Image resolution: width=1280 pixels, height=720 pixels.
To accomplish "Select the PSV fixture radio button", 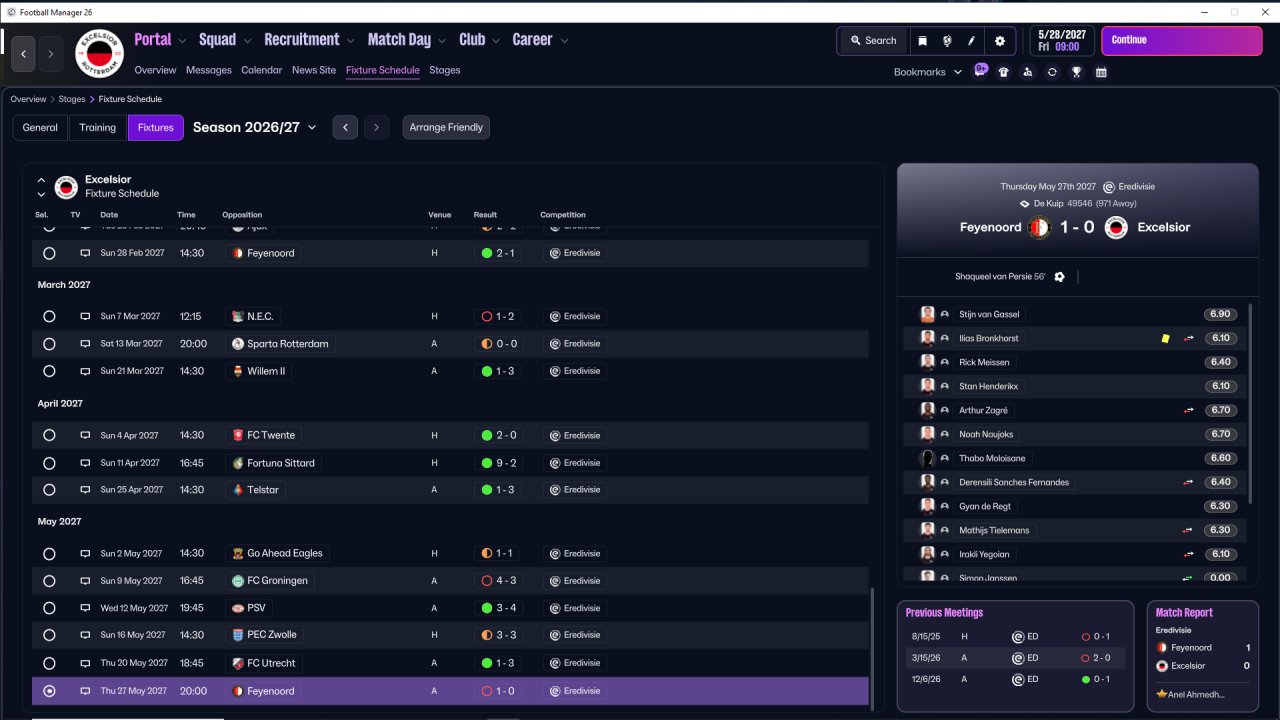I will tap(49, 608).
